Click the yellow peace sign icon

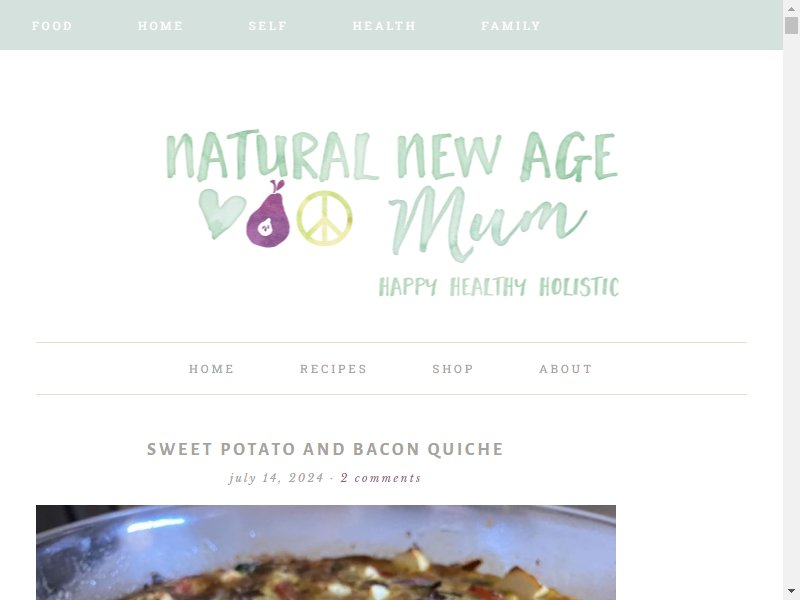pyautogui.click(x=324, y=218)
